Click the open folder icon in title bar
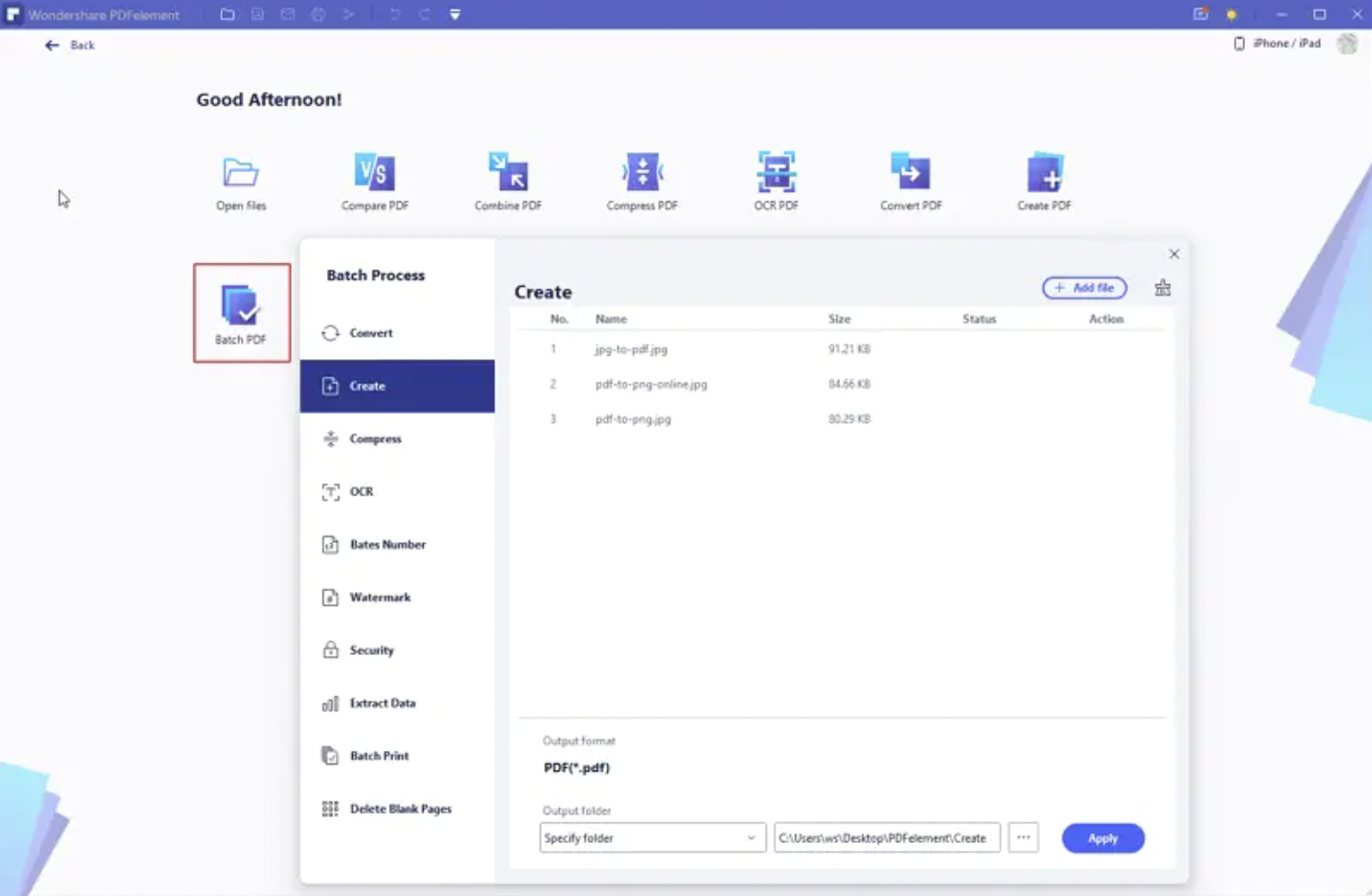The image size is (1372, 896). [x=227, y=14]
